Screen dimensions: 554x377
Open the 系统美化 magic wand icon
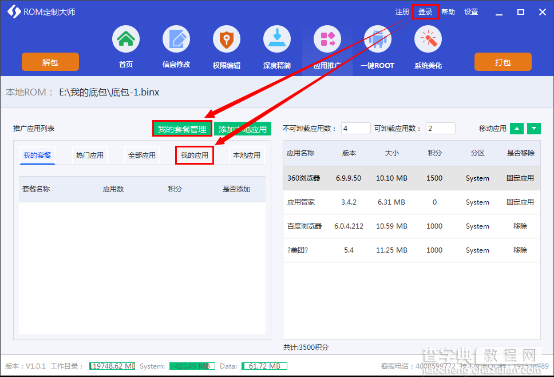click(x=428, y=39)
